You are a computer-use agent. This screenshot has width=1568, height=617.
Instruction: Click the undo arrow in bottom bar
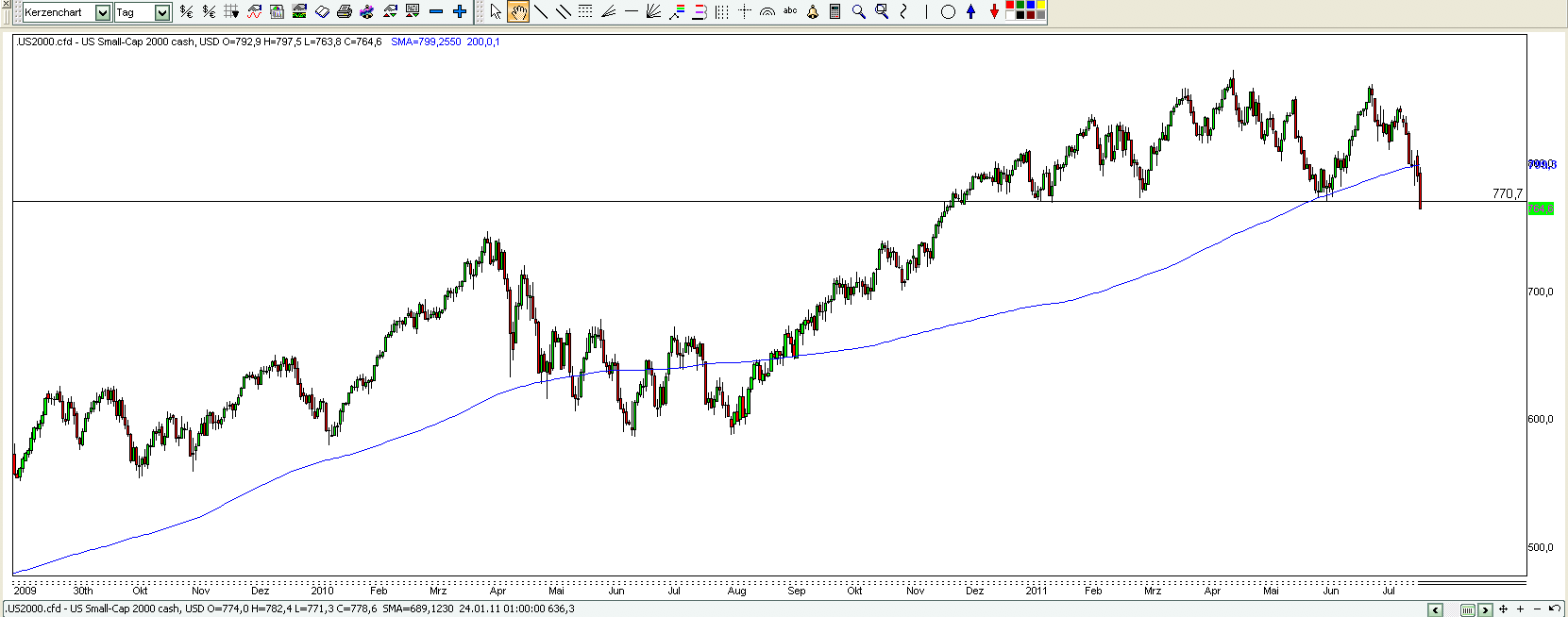click(x=1555, y=609)
